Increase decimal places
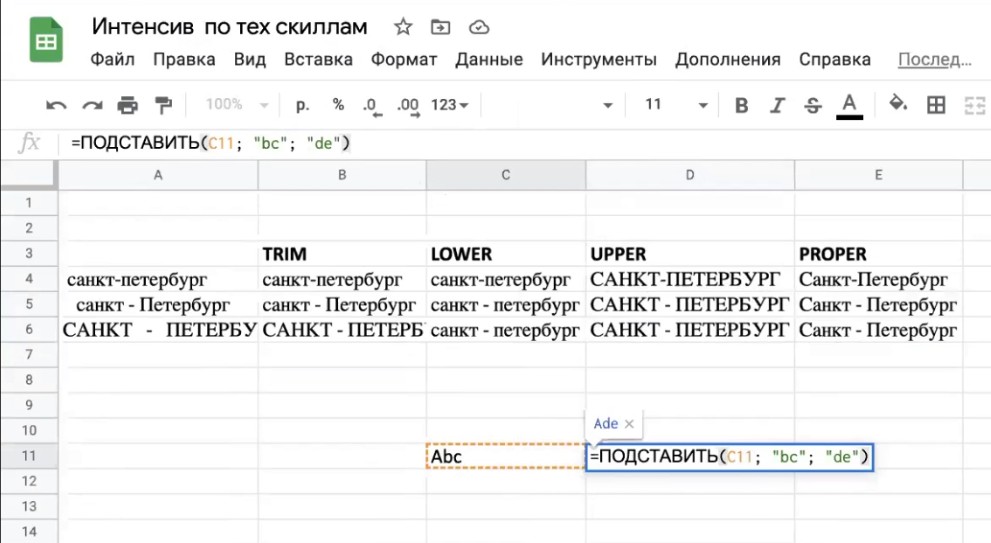This screenshot has height=543, width=991. 408,106
